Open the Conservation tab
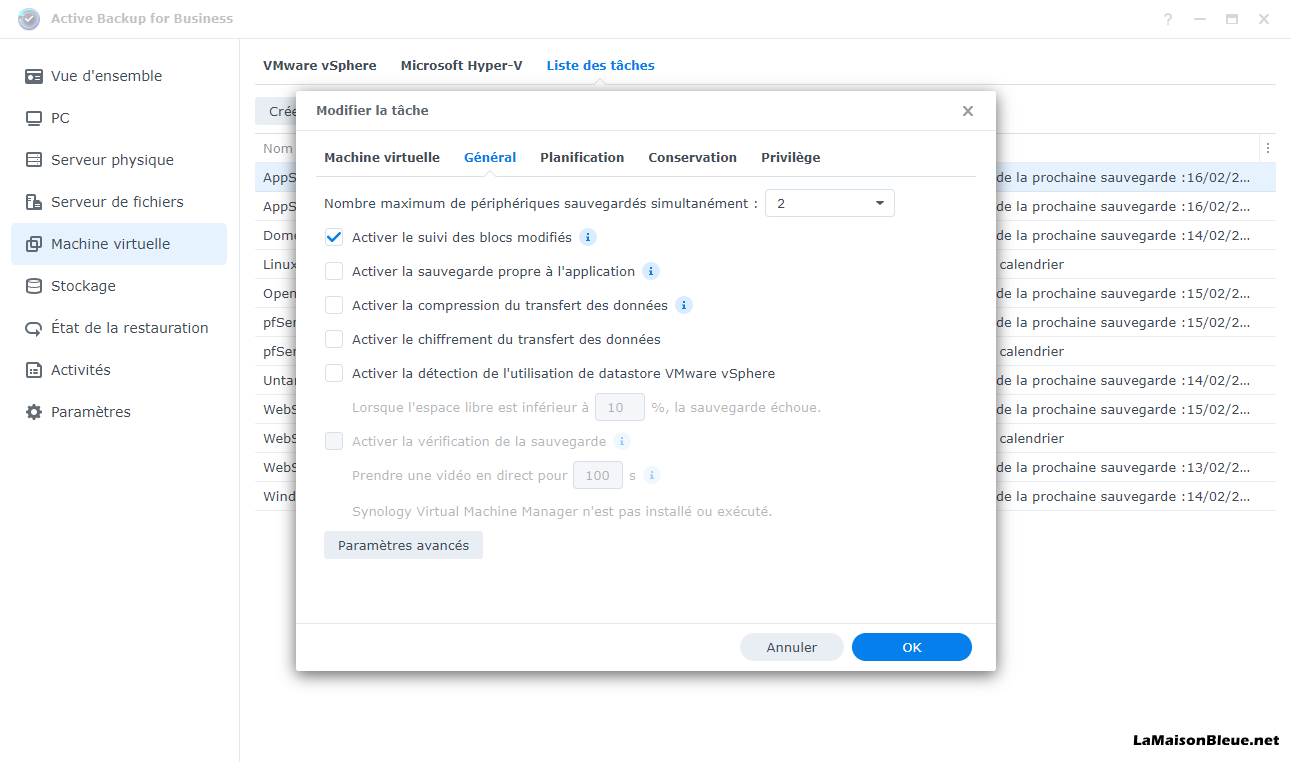 (692, 157)
